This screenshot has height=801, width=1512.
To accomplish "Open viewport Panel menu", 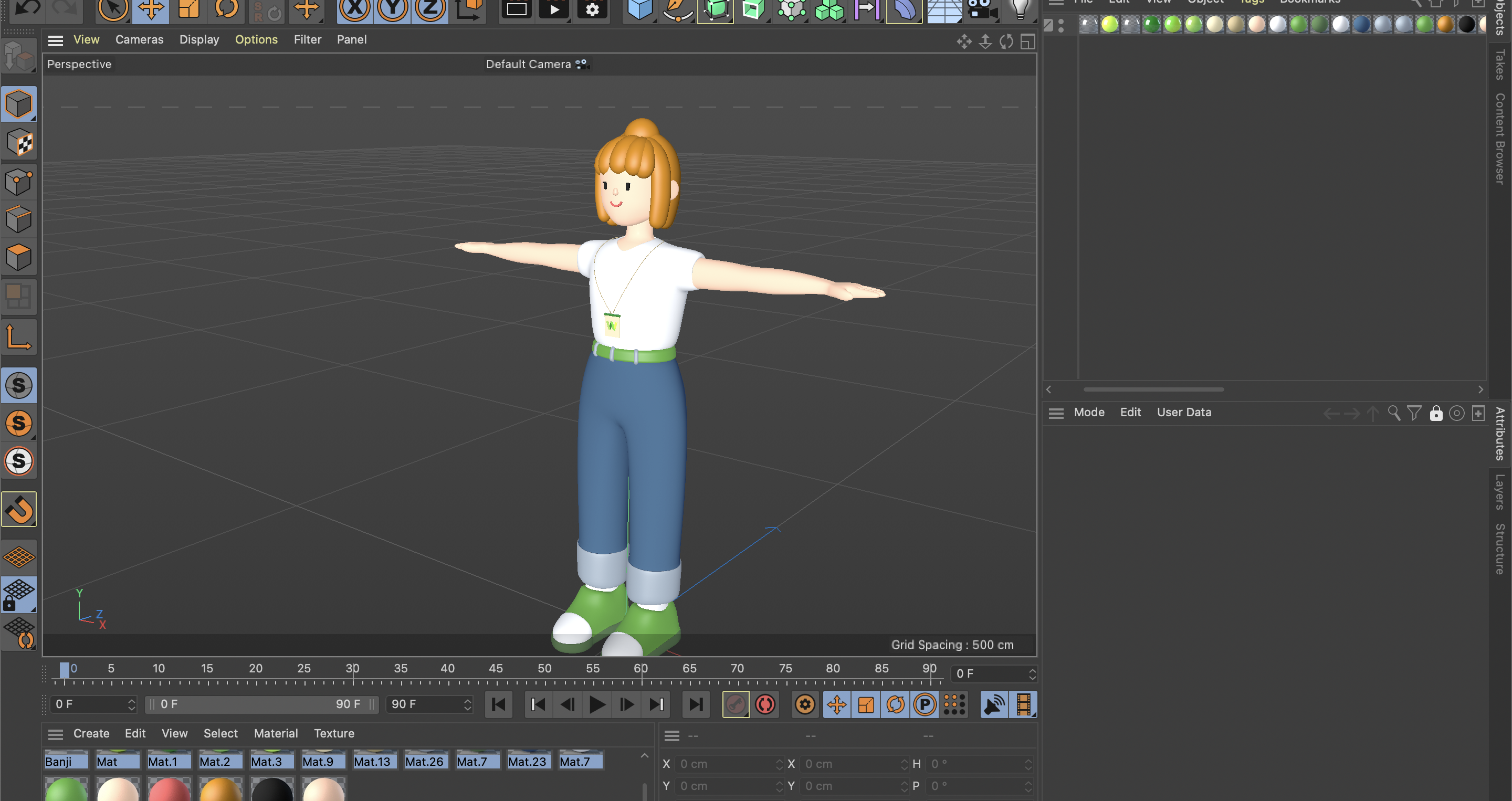I will pyautogui.click(x=352, y=39).
